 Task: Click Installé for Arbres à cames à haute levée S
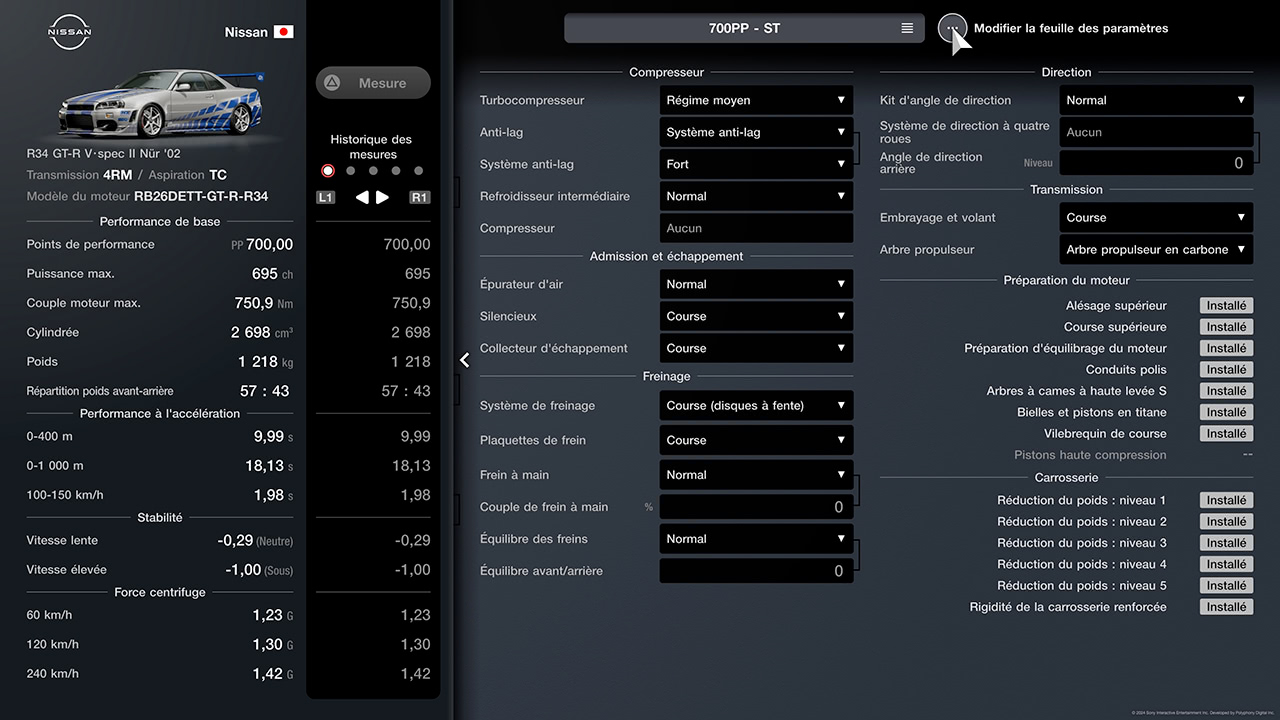[1226, 391]
